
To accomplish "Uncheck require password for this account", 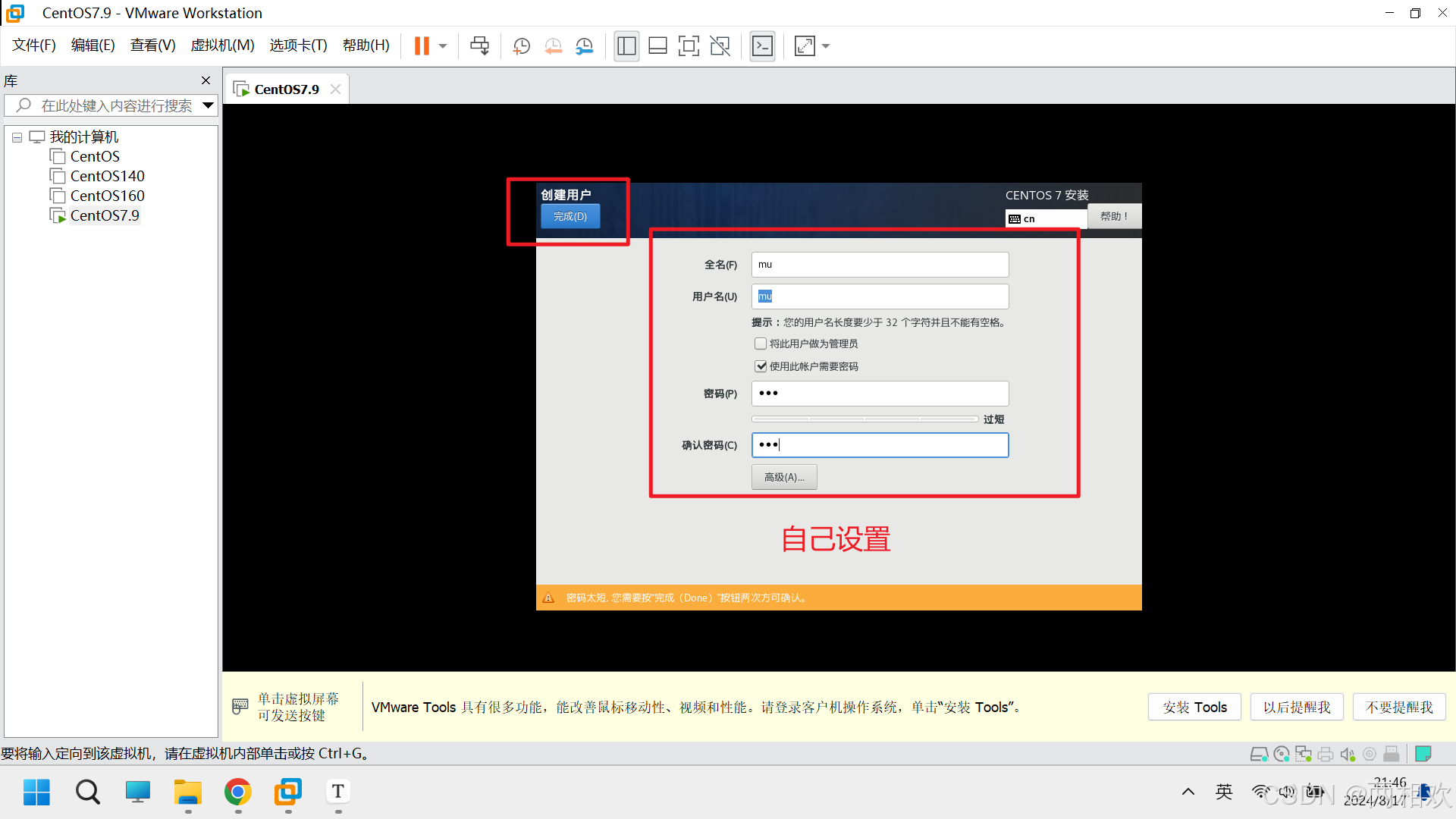I will 761,366.
